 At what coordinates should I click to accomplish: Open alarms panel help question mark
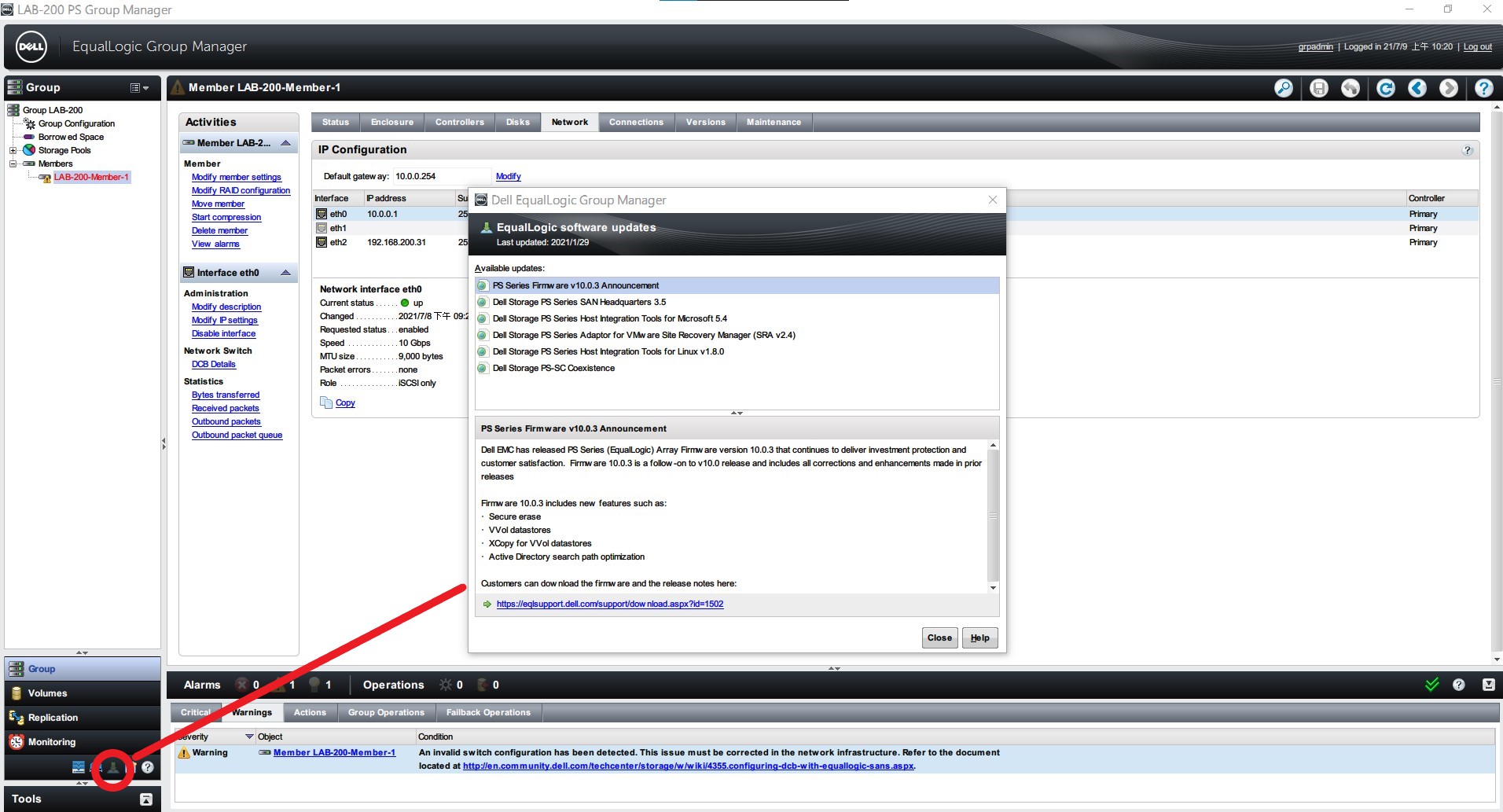tap(1459, 685)
